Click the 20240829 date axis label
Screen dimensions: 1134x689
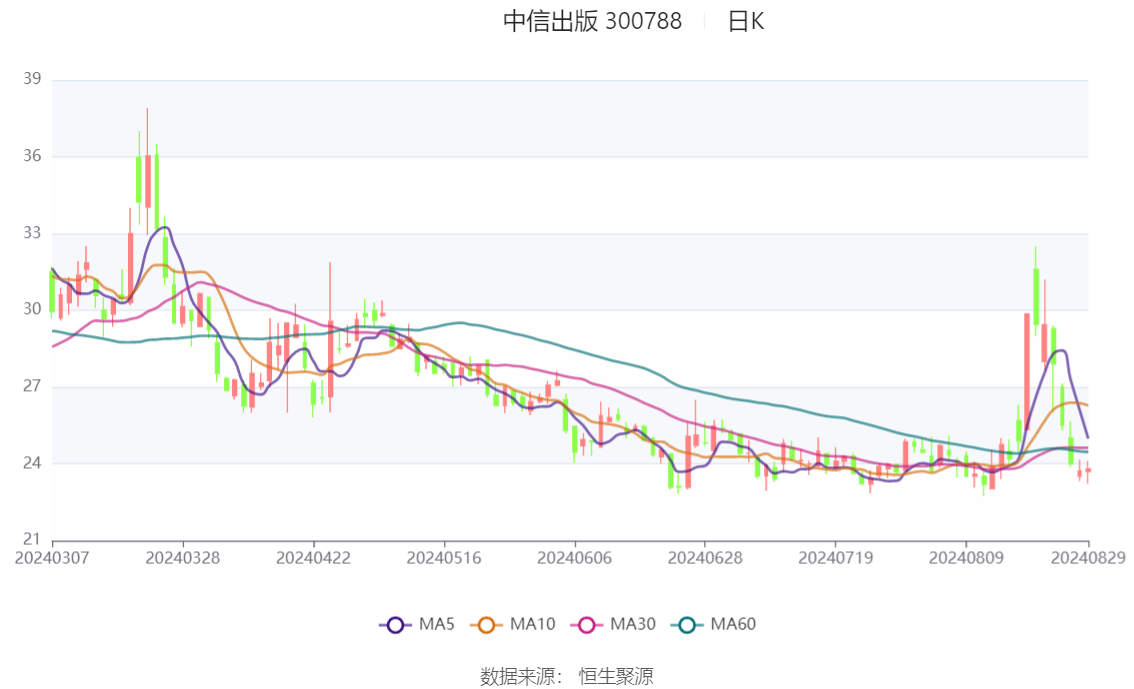(1088, 558)
